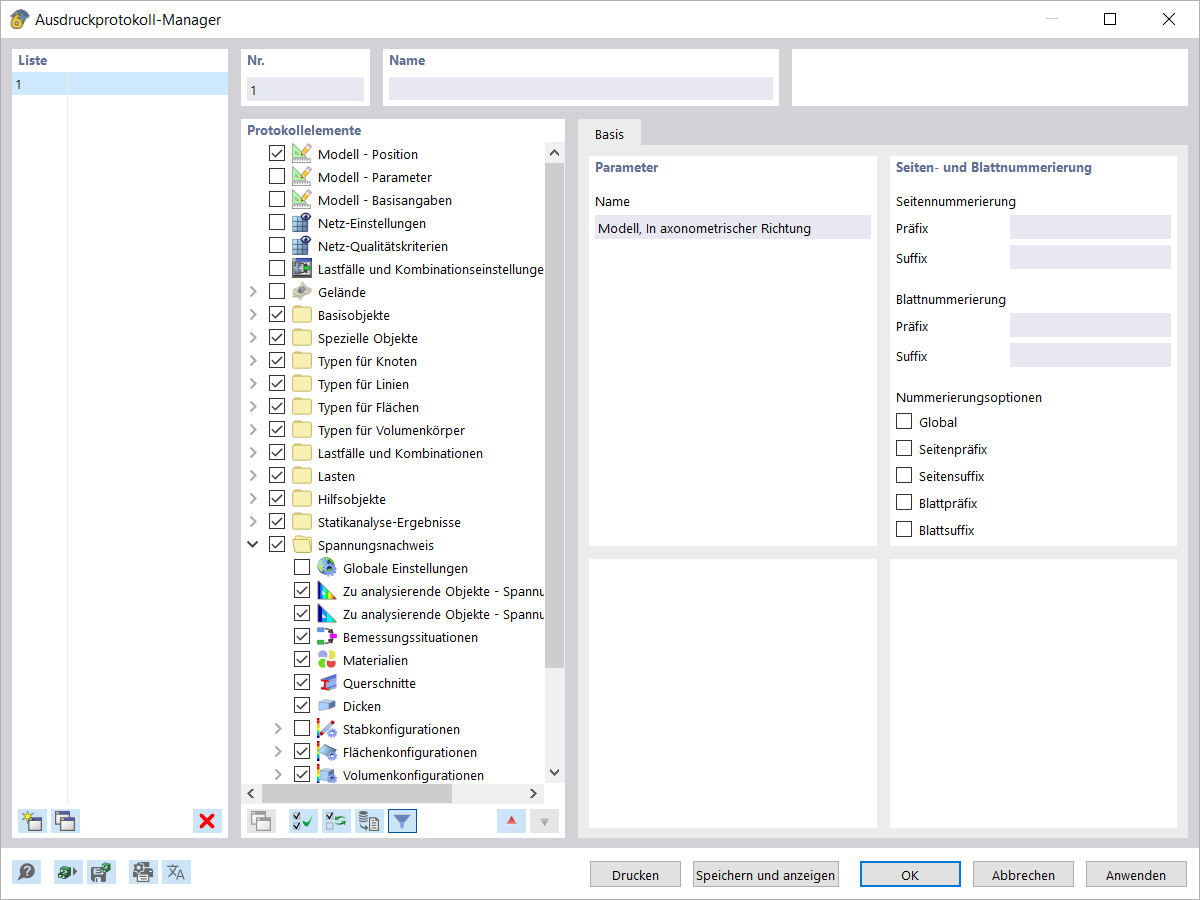Select the Basis tab
The height and width of the screenshot is (900, 1200).
(609, 134)
